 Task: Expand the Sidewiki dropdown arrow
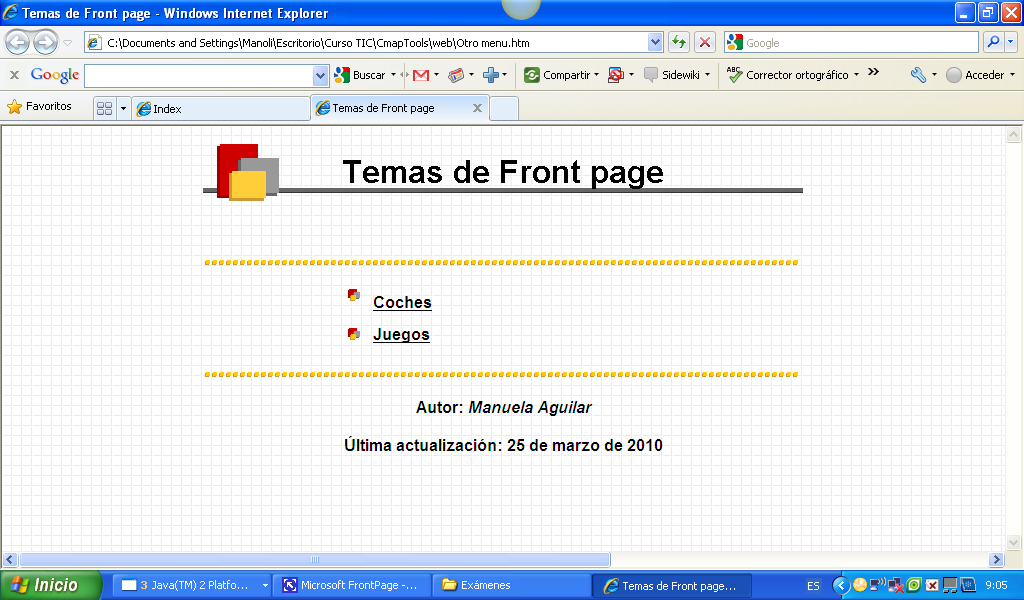point(707,75)
